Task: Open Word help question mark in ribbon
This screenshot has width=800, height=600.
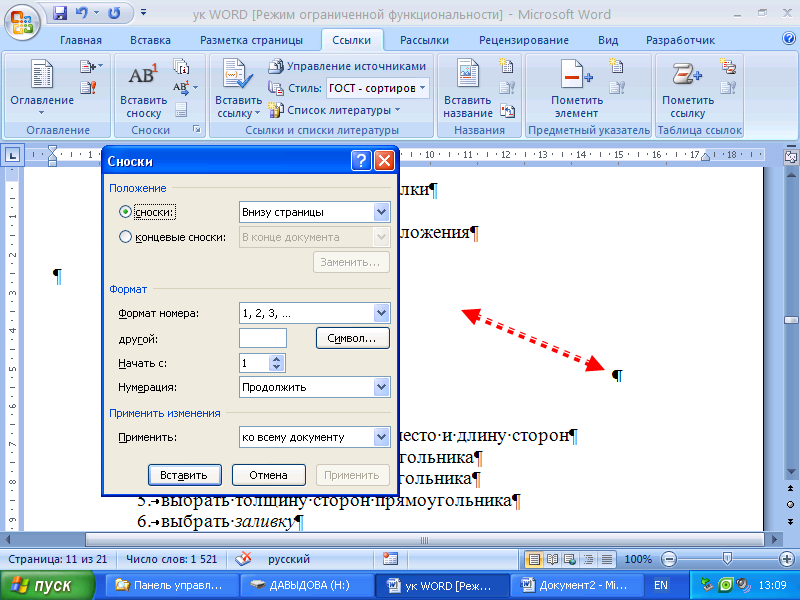Action: tap(788, 39)
